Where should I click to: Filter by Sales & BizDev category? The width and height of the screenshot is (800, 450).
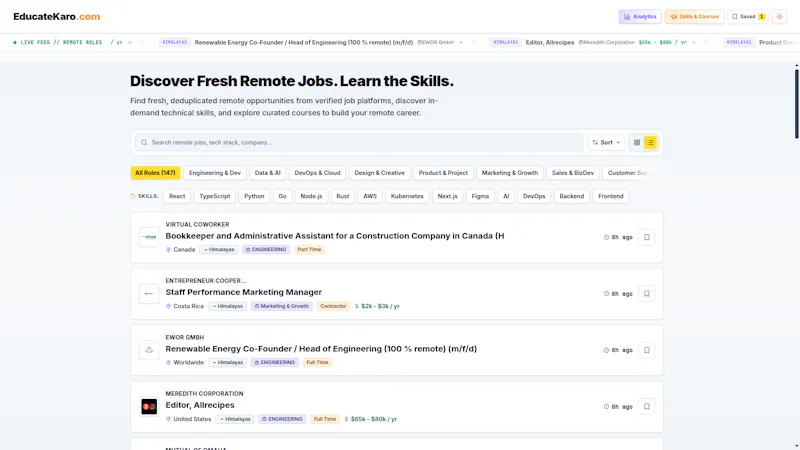(x=572, y=173)
